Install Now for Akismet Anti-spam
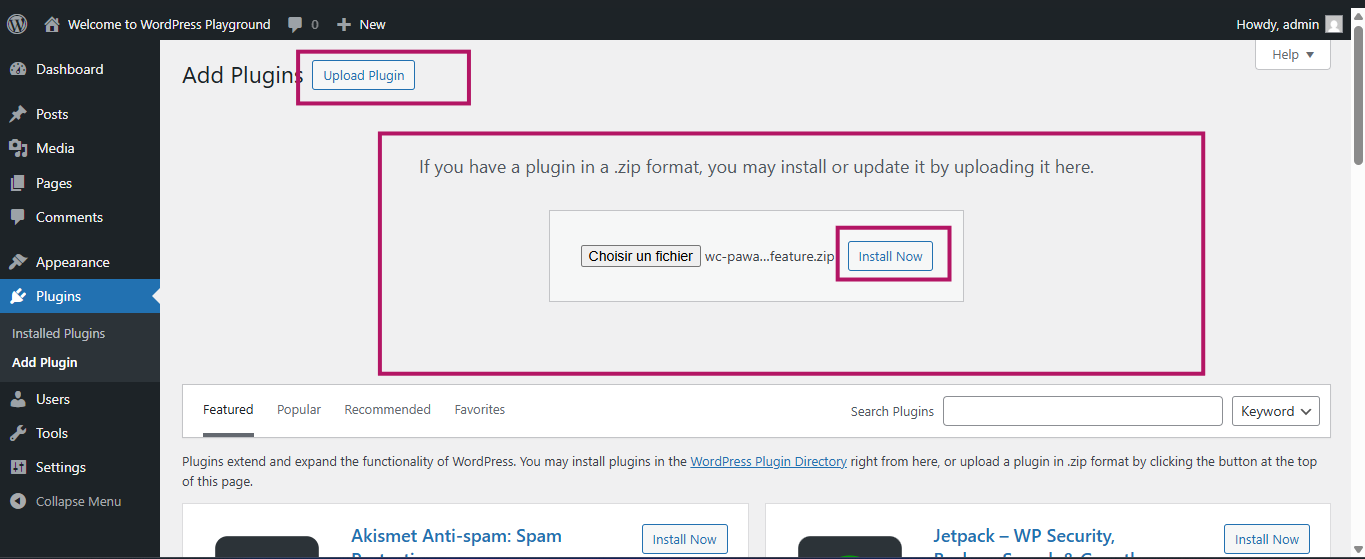The image size is (1365, 559). (x=684, y=539)
